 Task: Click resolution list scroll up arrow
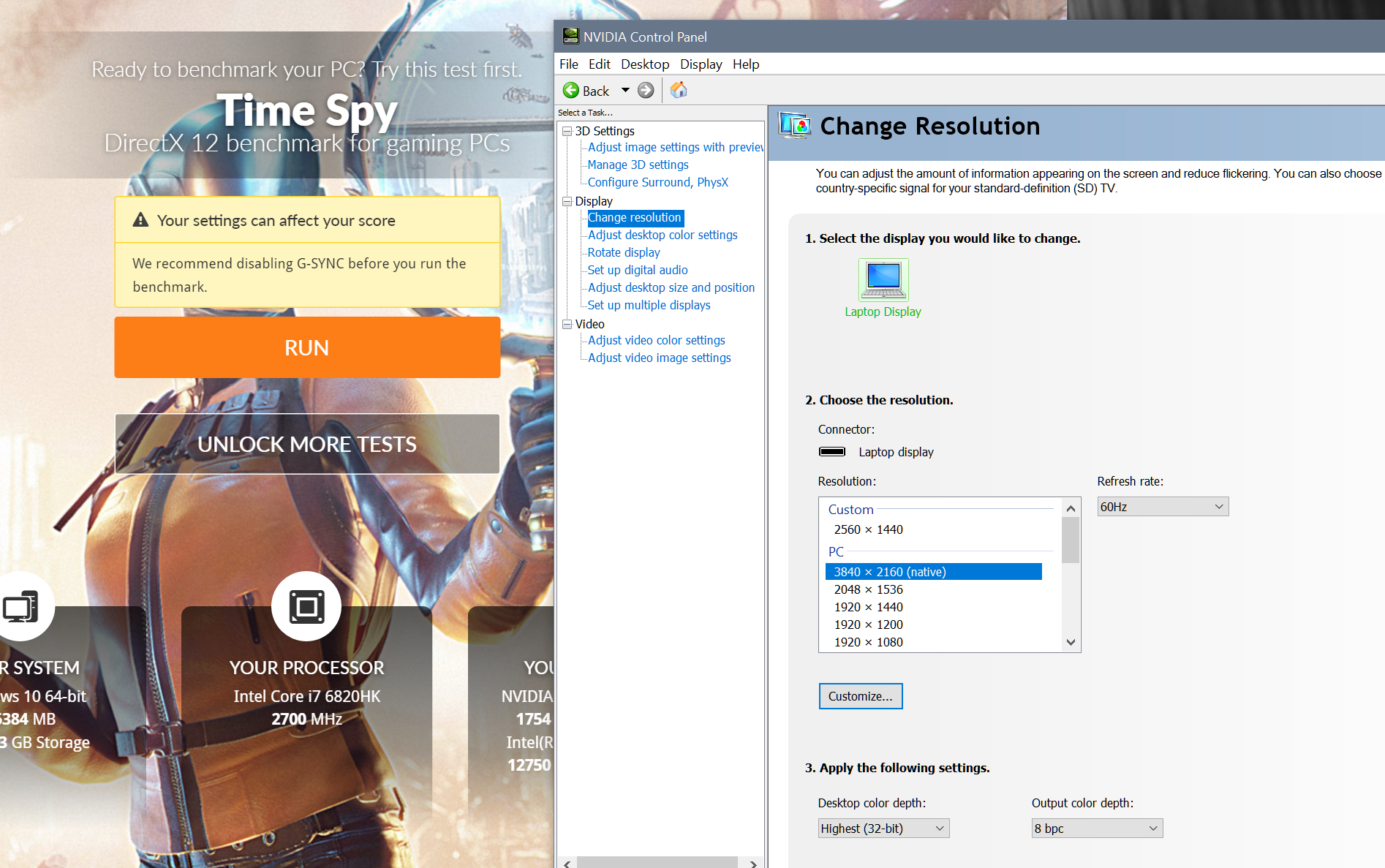(x=1071, y=508)
